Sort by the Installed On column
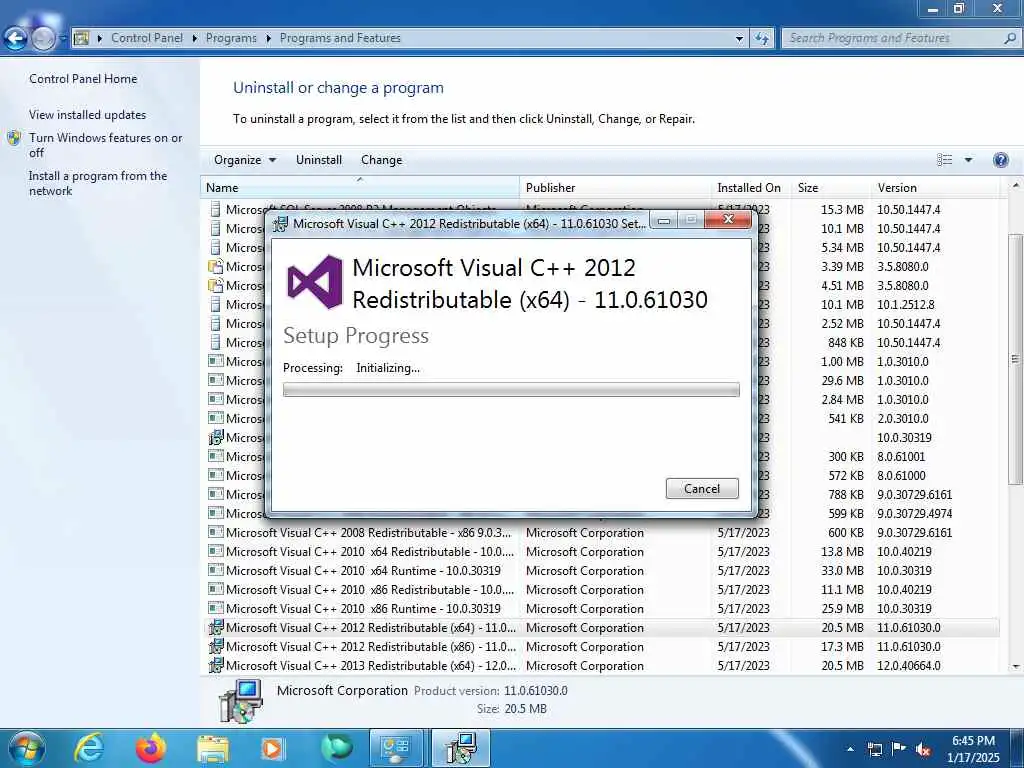 click(751, 187)
